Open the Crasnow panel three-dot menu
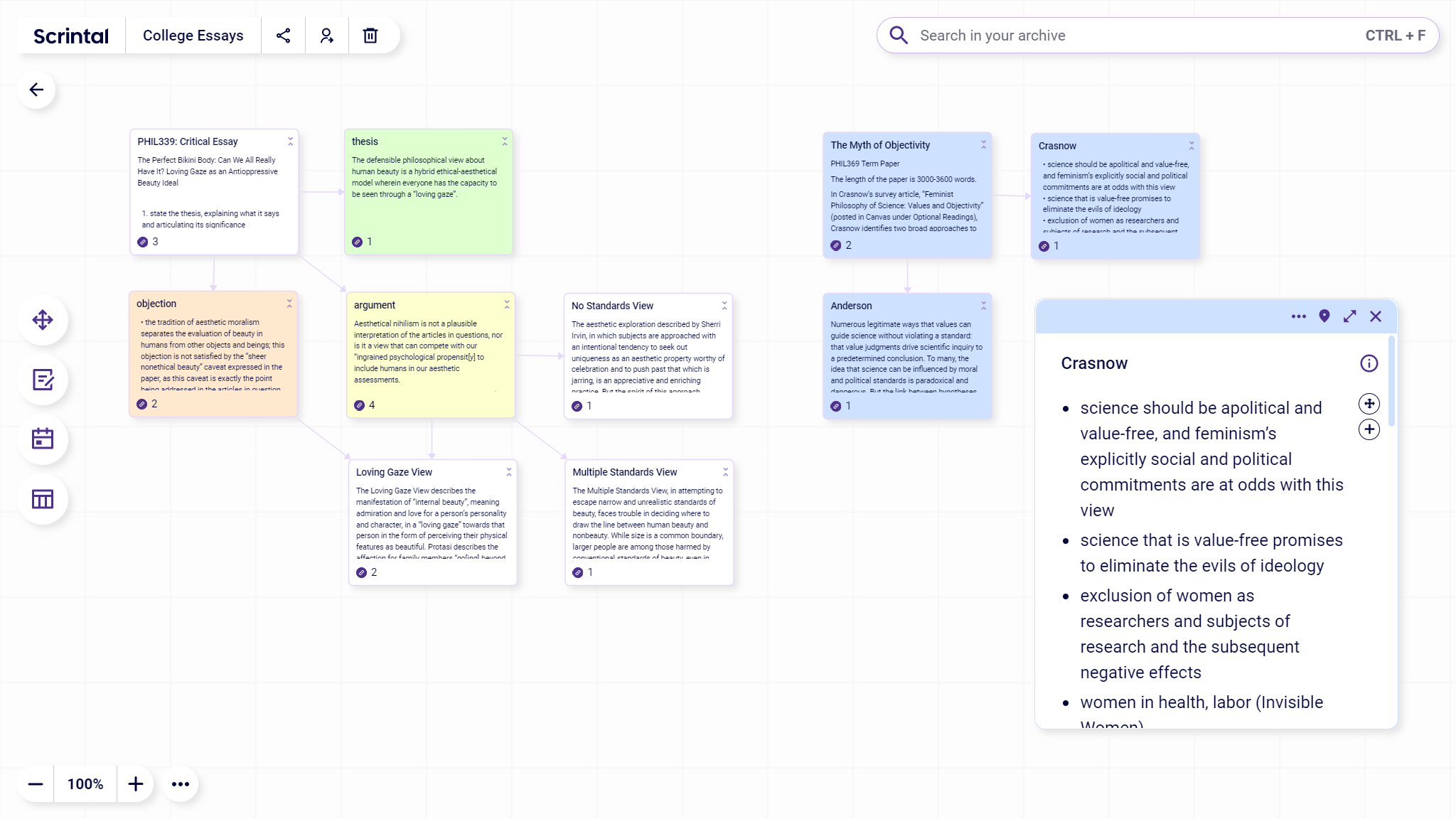Image resolution: width=1456 pixels, height=819 pixels. [x=1298, y=316]
